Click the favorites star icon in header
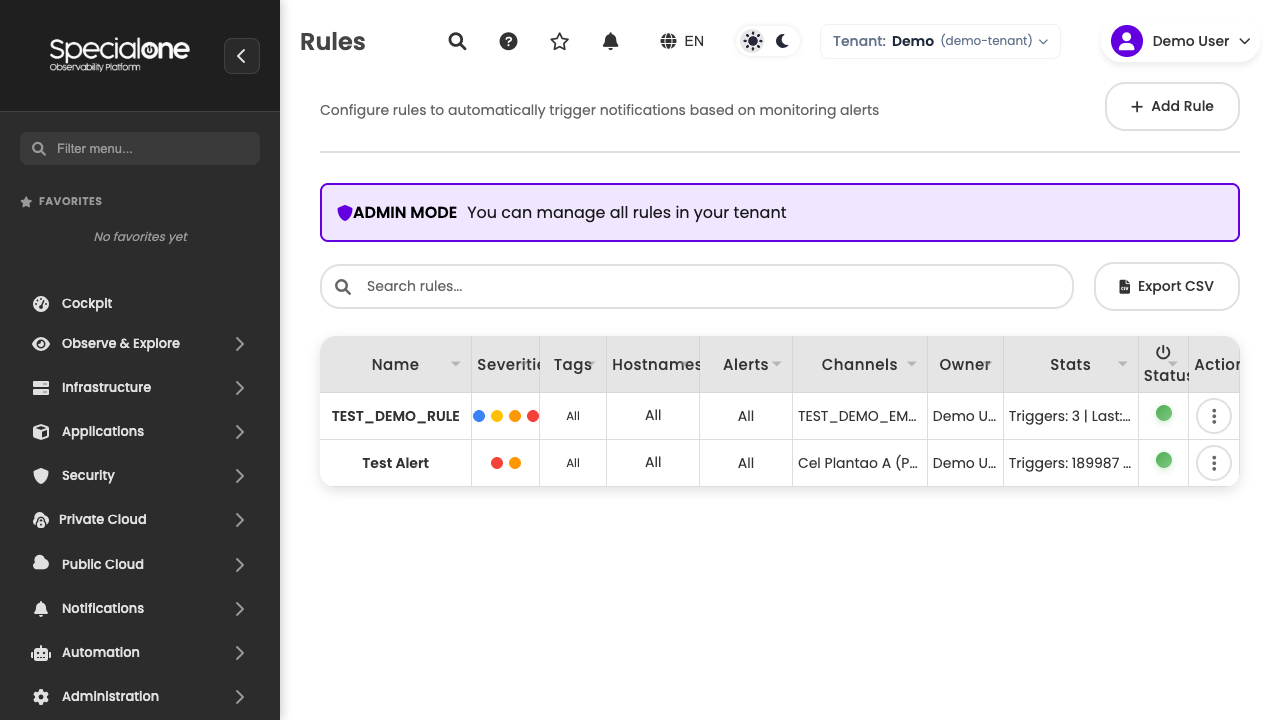Screen dimensions: 1280x720 coord(559,41)
